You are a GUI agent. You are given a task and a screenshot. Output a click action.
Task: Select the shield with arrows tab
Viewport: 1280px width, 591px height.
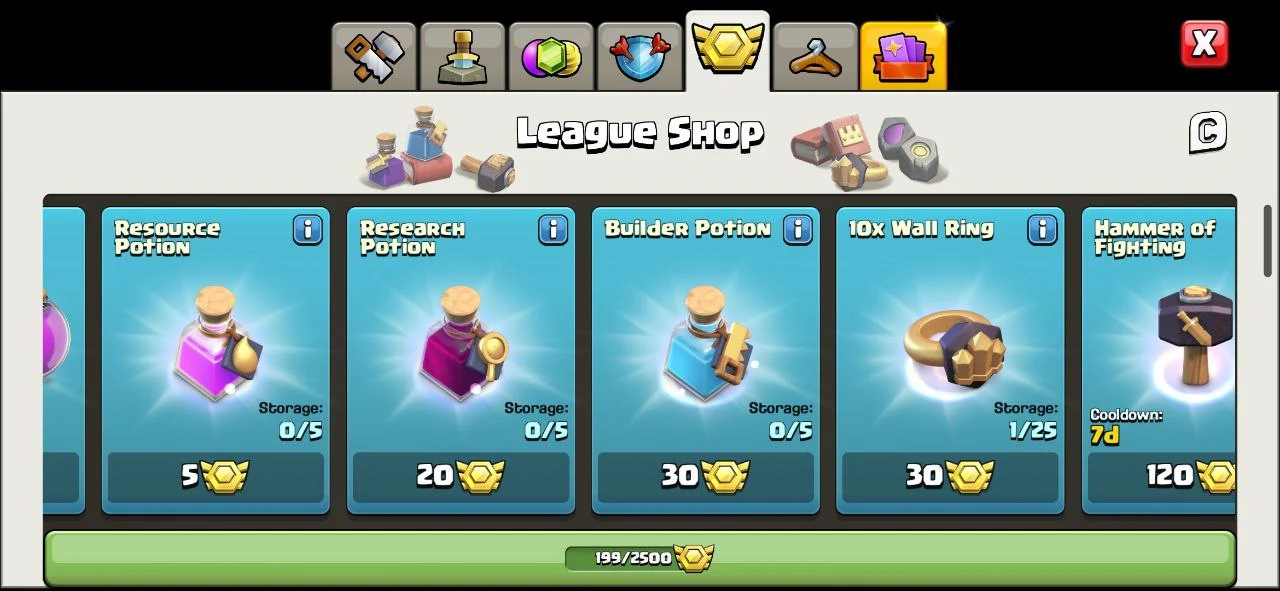pos(638,57)
